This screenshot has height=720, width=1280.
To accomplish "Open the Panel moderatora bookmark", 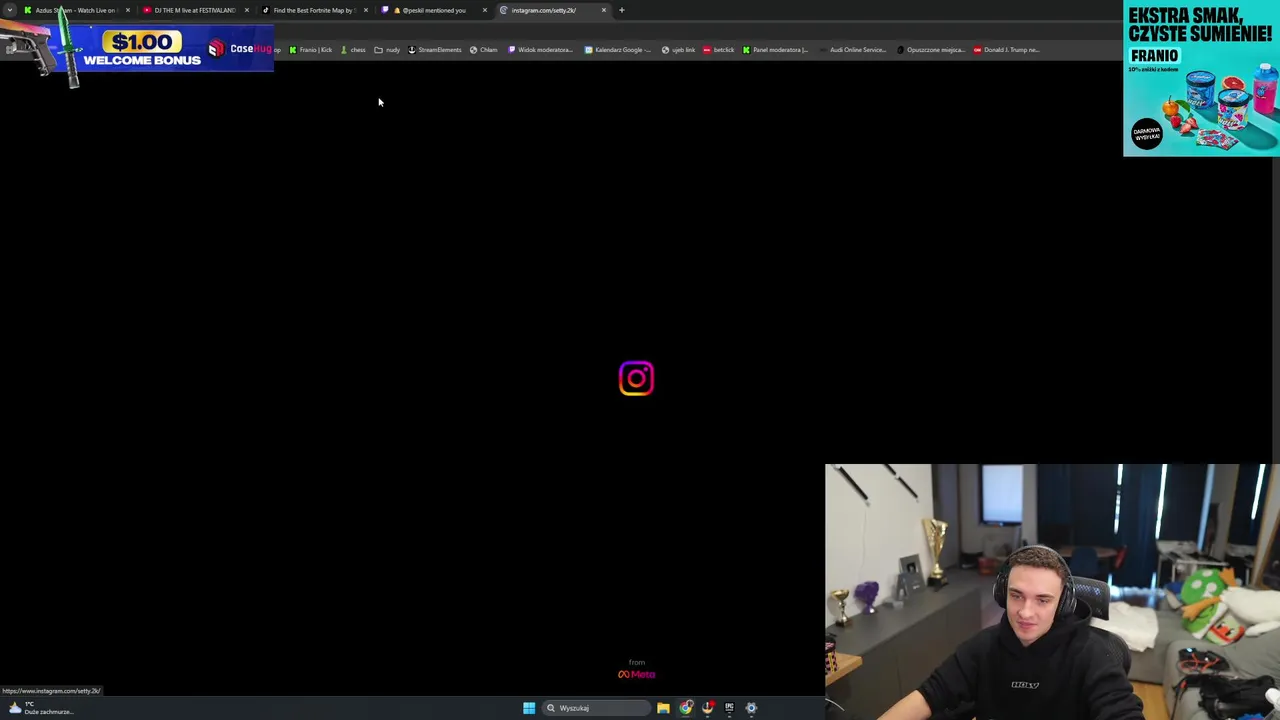I will 775,50.
